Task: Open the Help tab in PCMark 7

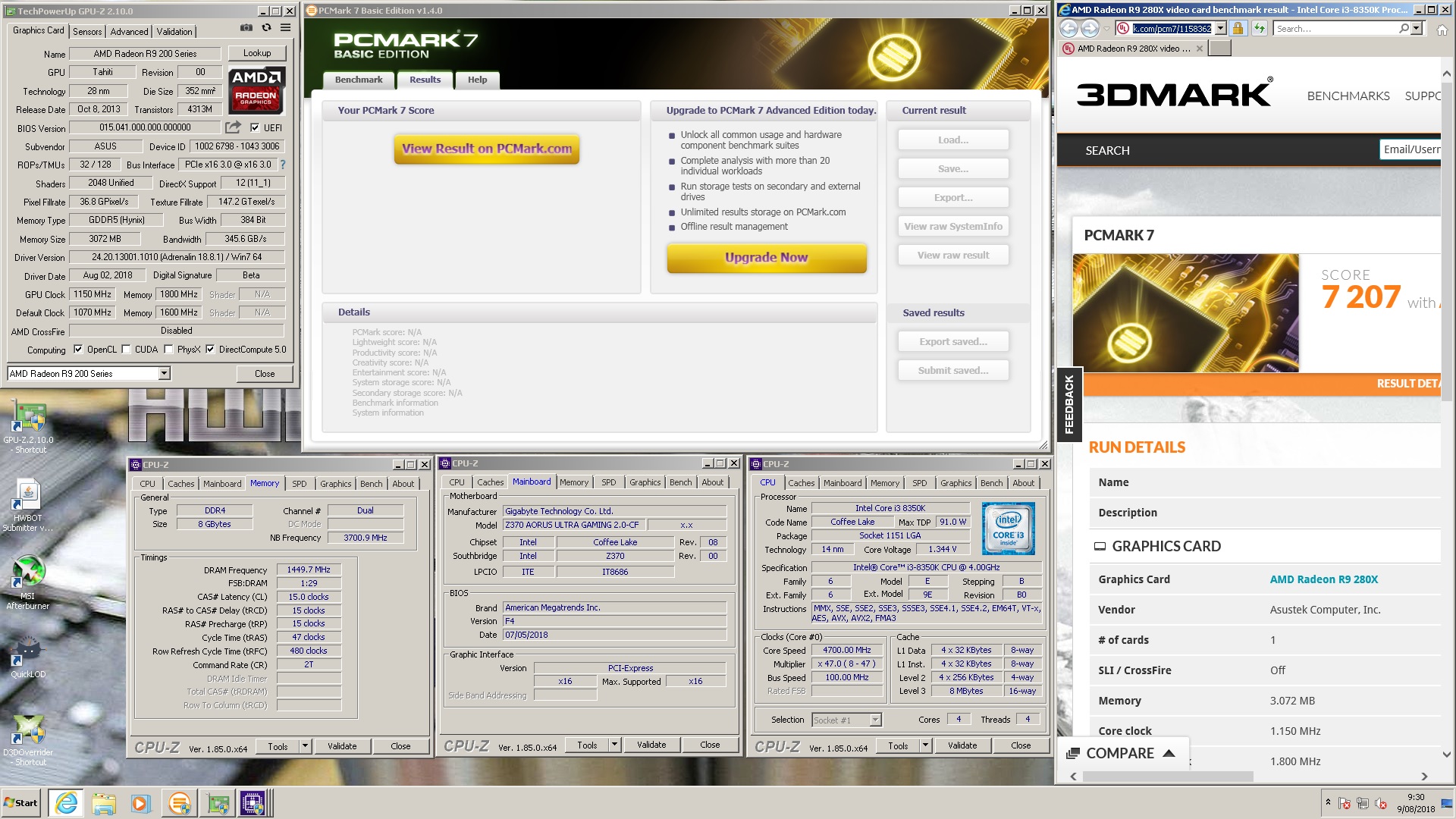Action: 477,80
